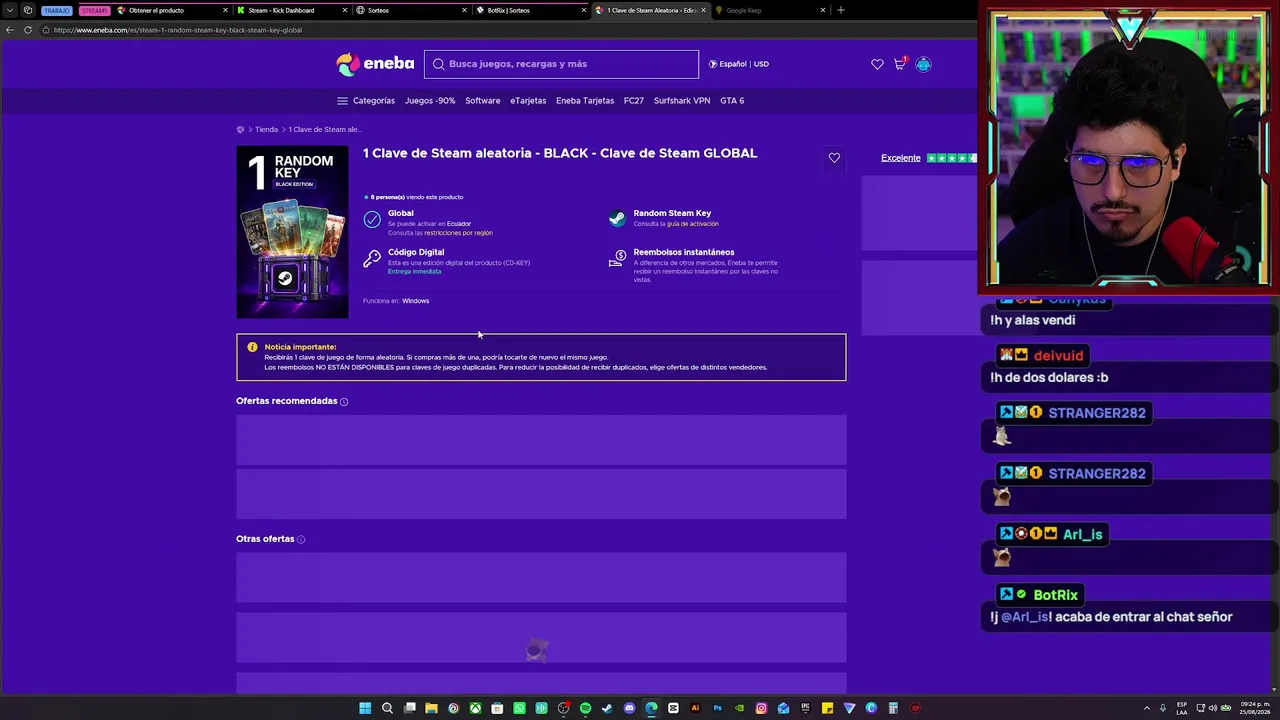
Task: Change language and currency Español | USD
Action: pyautogui.click(x=739, y=64)
